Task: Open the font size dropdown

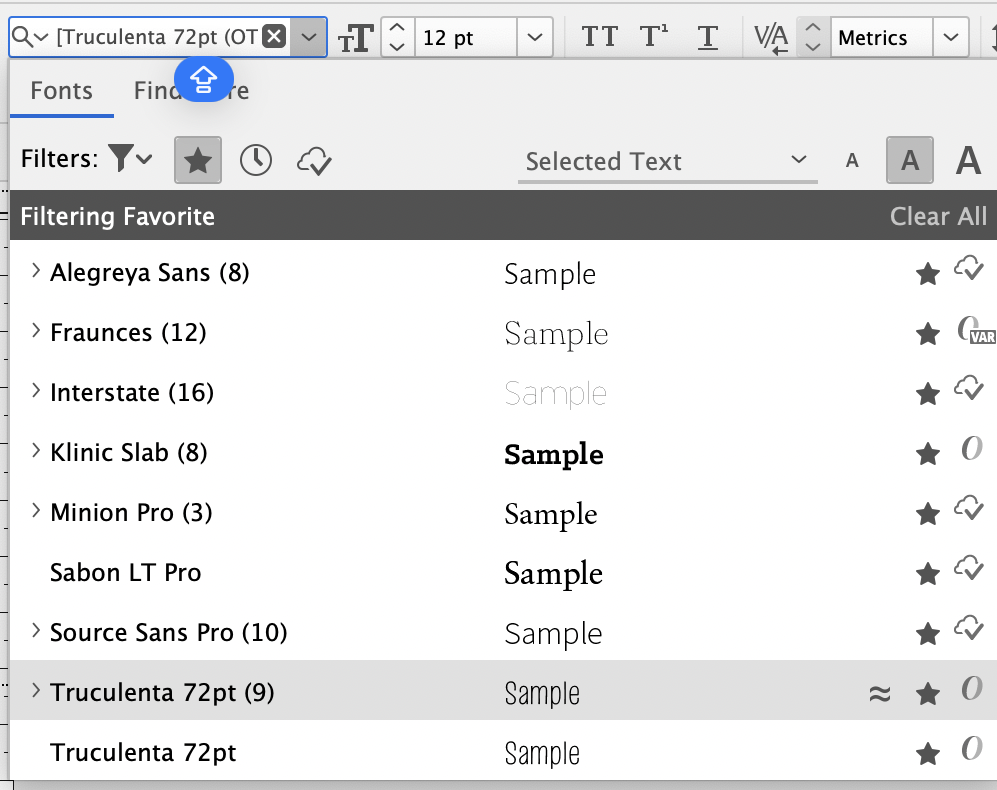Action: [535, 38]
